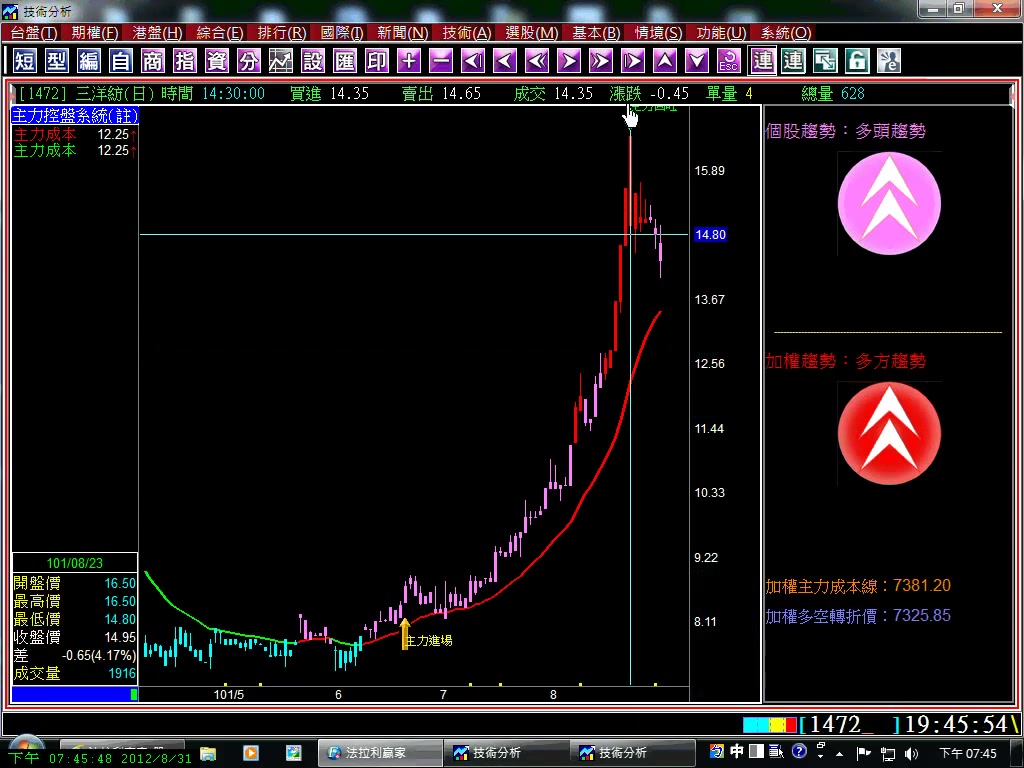
Task: Jump to last bar arrow icon
Action: [633, 61]
